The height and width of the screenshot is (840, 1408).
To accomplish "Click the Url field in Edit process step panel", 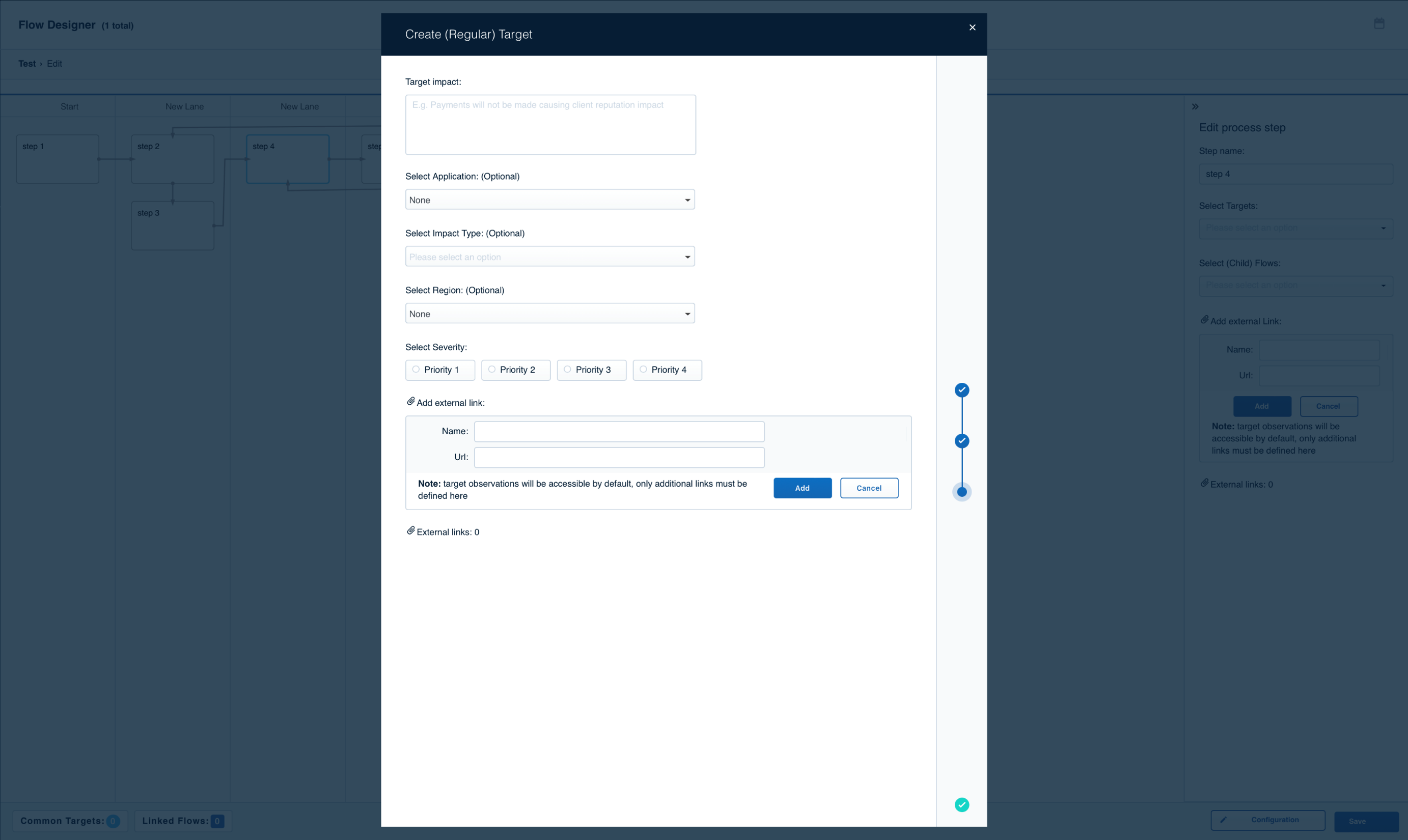I will click(1318, 375).
